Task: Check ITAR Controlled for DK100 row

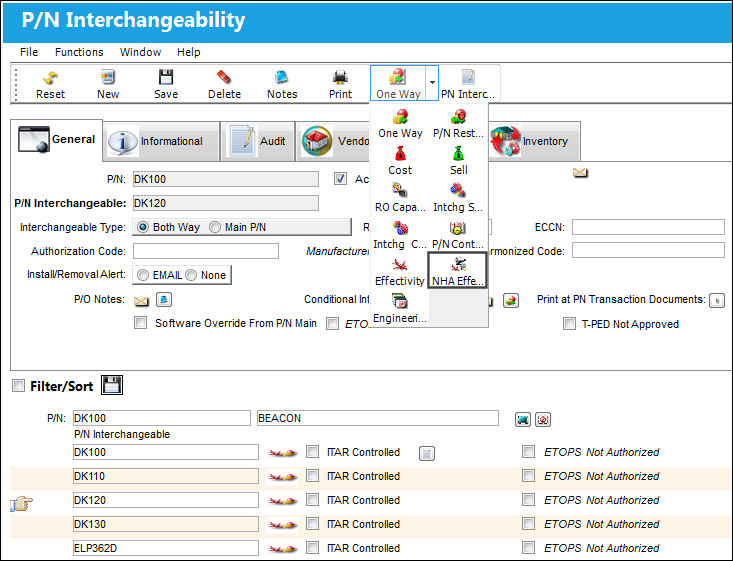Action: [312, 452]
